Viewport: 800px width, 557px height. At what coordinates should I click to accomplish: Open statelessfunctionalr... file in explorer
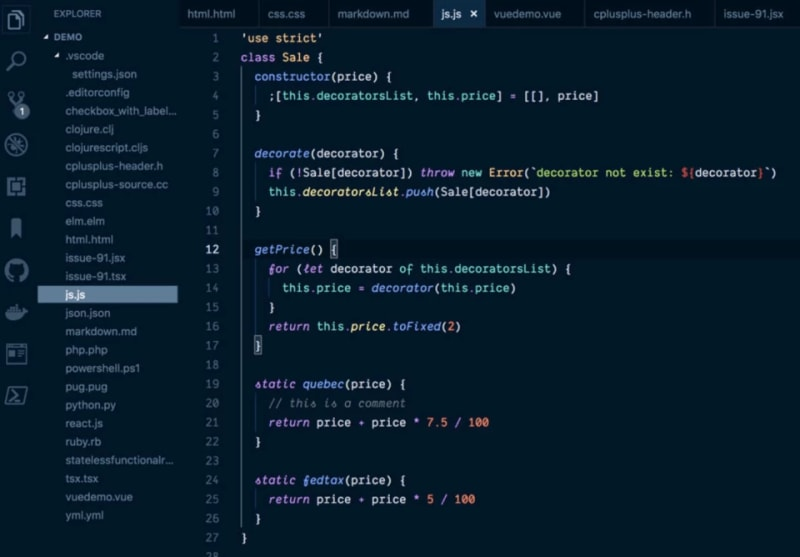[x=119, y=460]
